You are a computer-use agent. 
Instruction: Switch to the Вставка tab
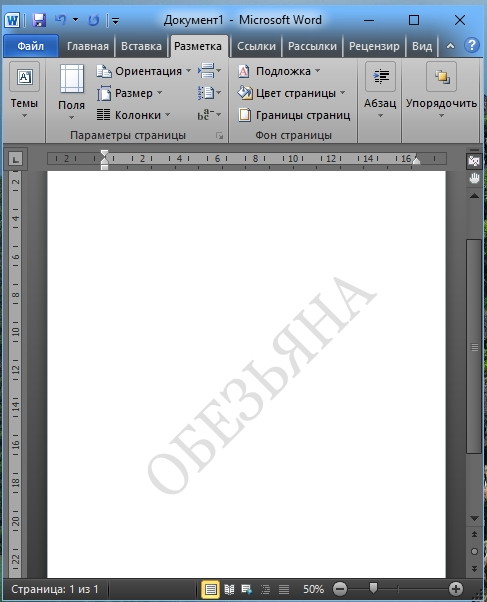pos(141,46)
